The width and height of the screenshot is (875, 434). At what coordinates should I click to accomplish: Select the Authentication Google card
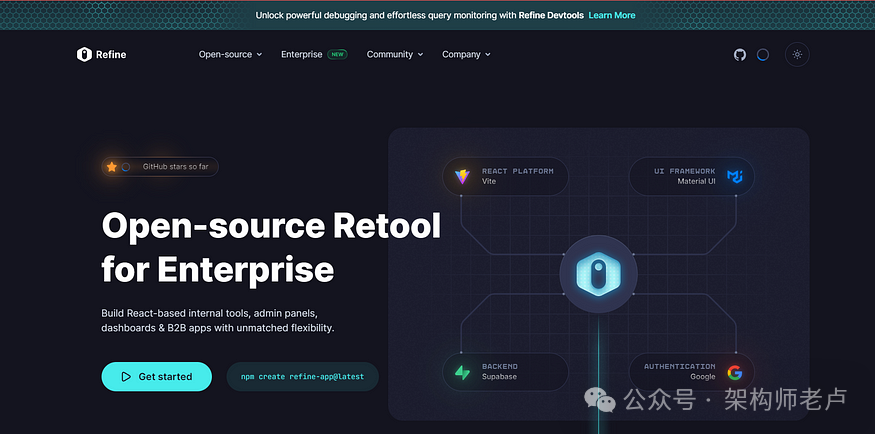[691, 372]
